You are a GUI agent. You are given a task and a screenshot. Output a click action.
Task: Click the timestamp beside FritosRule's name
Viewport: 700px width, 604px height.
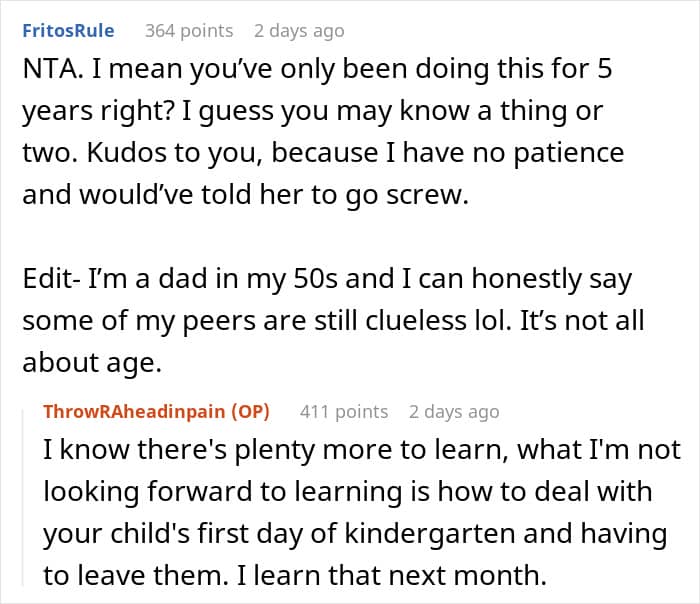click(299, 30)
